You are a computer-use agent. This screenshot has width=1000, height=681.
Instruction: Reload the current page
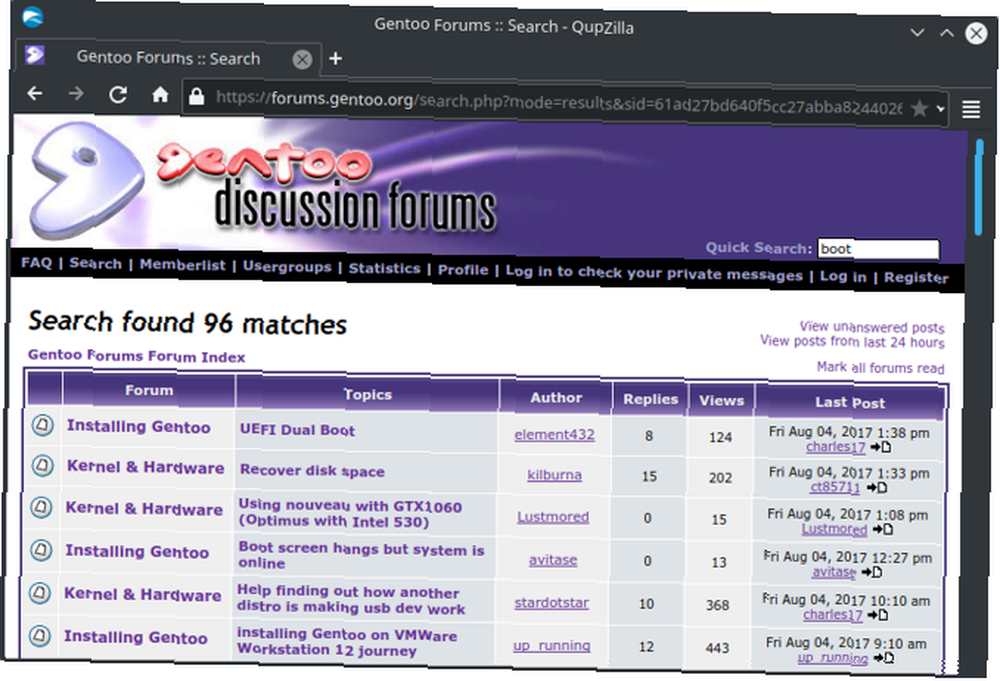(118, 95)
